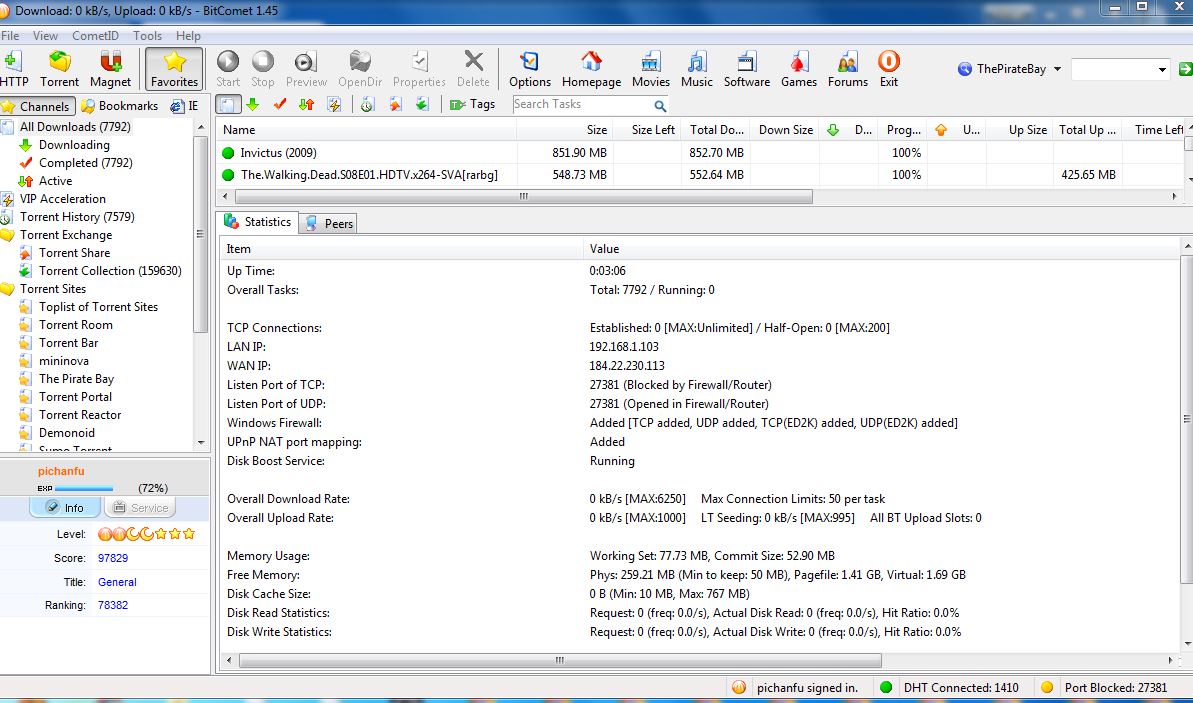Image resolution: width=1193 pixels, height=703 pixels.
Task: Collapse the Torrent Exchange folder
Action: [65, 235]
